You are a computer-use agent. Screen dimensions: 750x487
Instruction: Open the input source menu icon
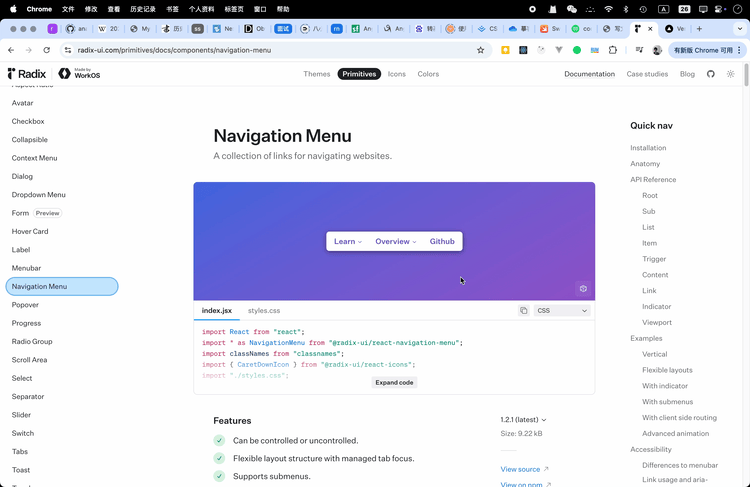tap(664, 9)
